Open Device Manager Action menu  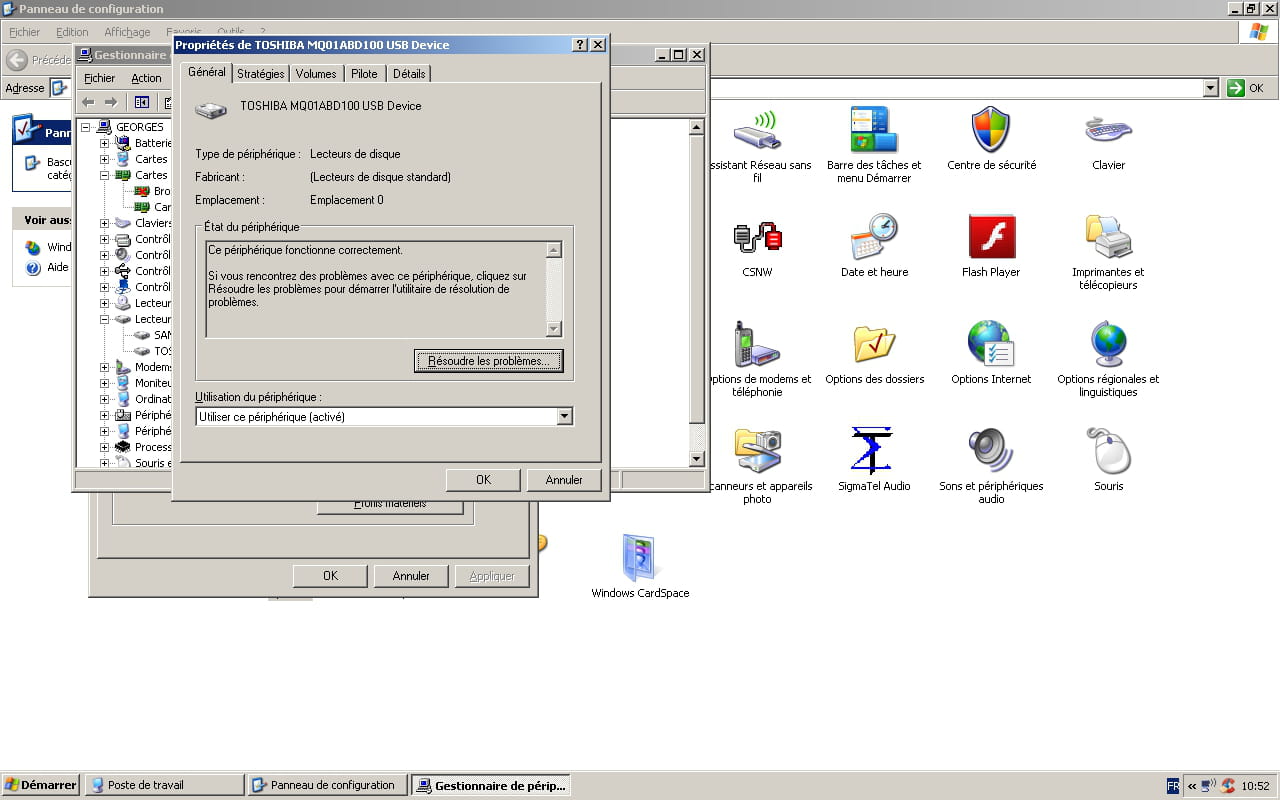146,78
